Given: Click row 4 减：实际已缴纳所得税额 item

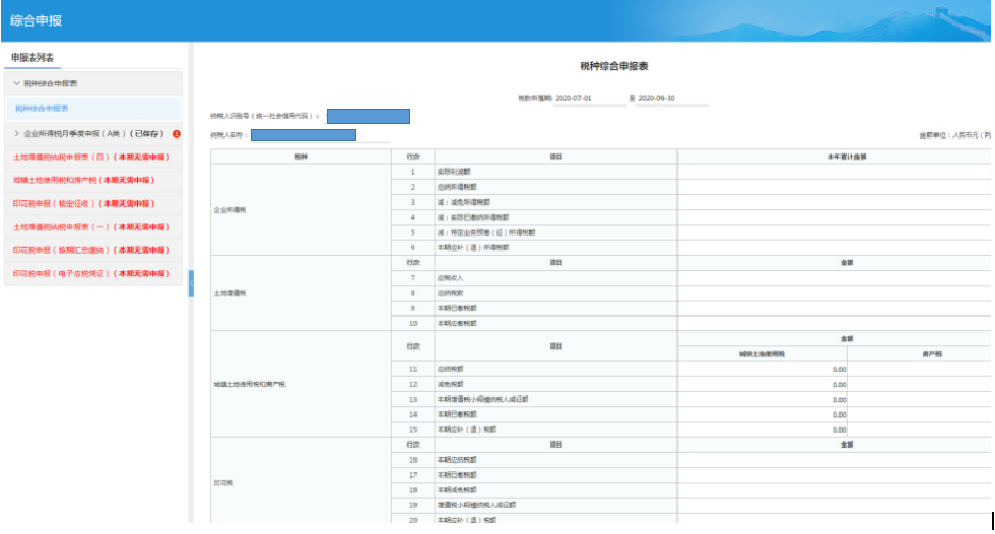Looking at the screenshot, I should 473,218.
